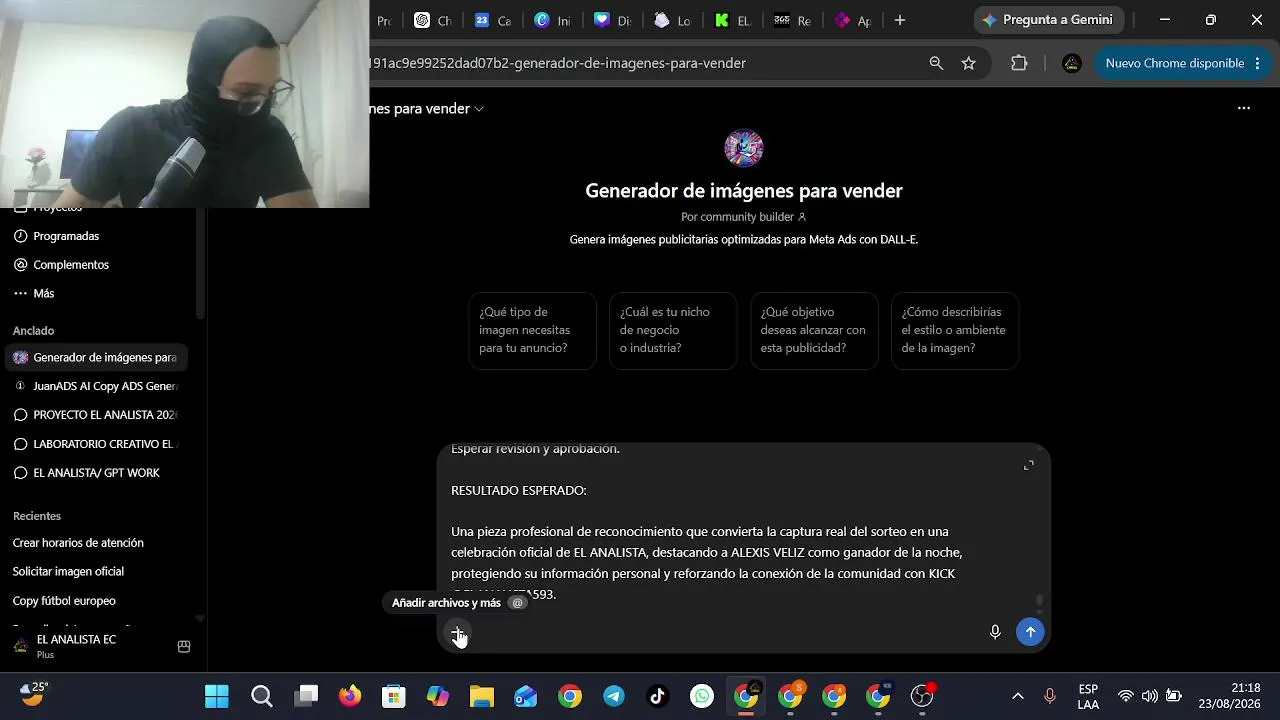The image size is (1280, 720).
Task: Open TikTok from the taskbar
Action: coord(658,696)
